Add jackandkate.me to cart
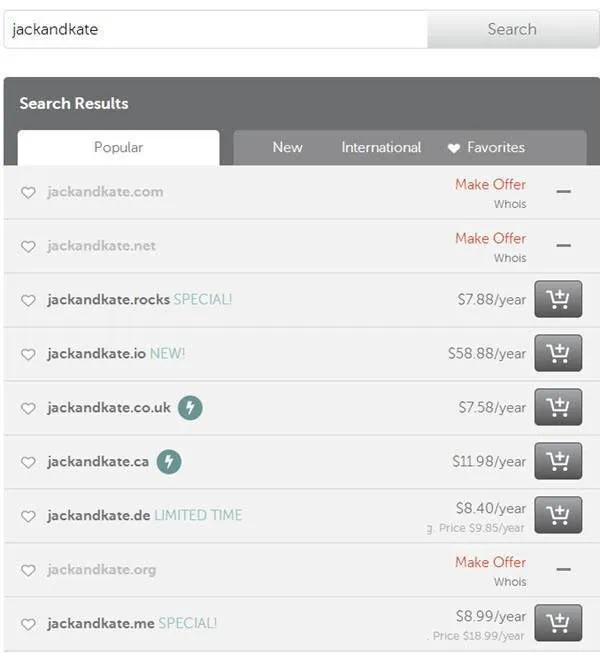Screen dimensions: 600x653 point(558,623)
